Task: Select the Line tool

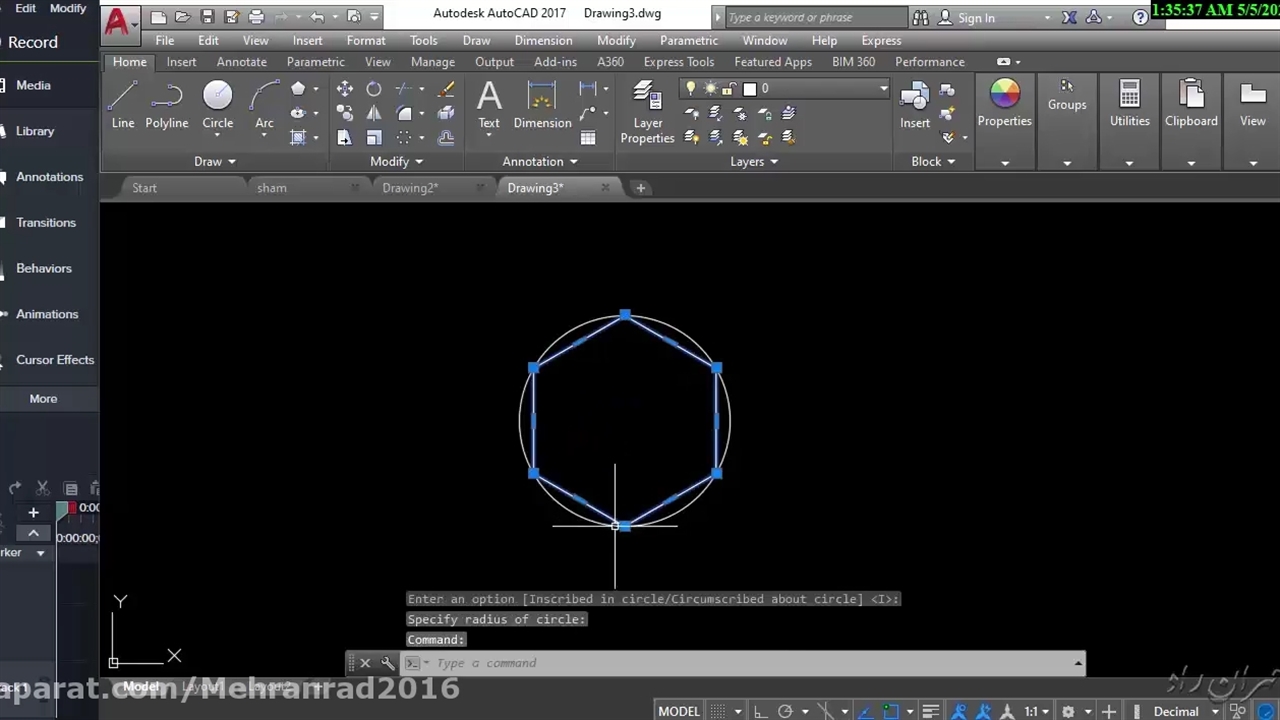Action: [123, 105]
